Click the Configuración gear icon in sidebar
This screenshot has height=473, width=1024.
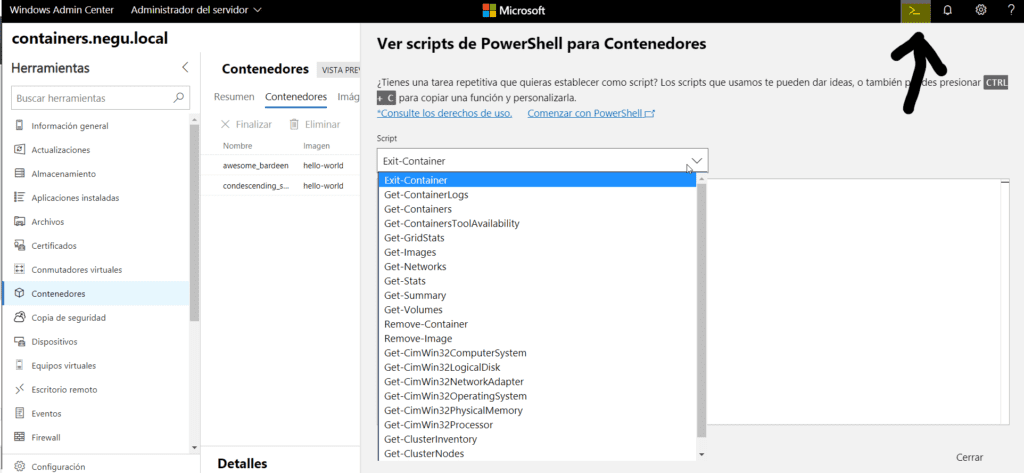pyautogui.click(x=19, y=466)
